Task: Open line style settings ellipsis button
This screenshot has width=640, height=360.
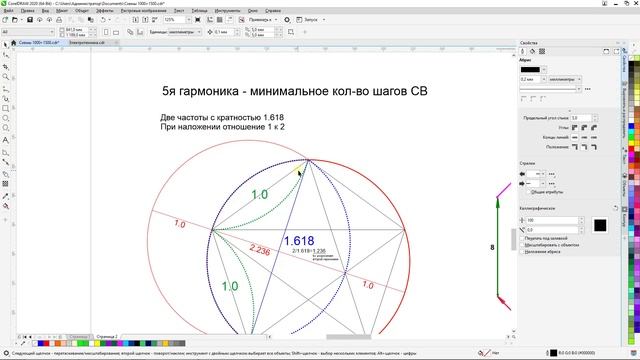Action: pyautogui.click(x=588, y=89)
